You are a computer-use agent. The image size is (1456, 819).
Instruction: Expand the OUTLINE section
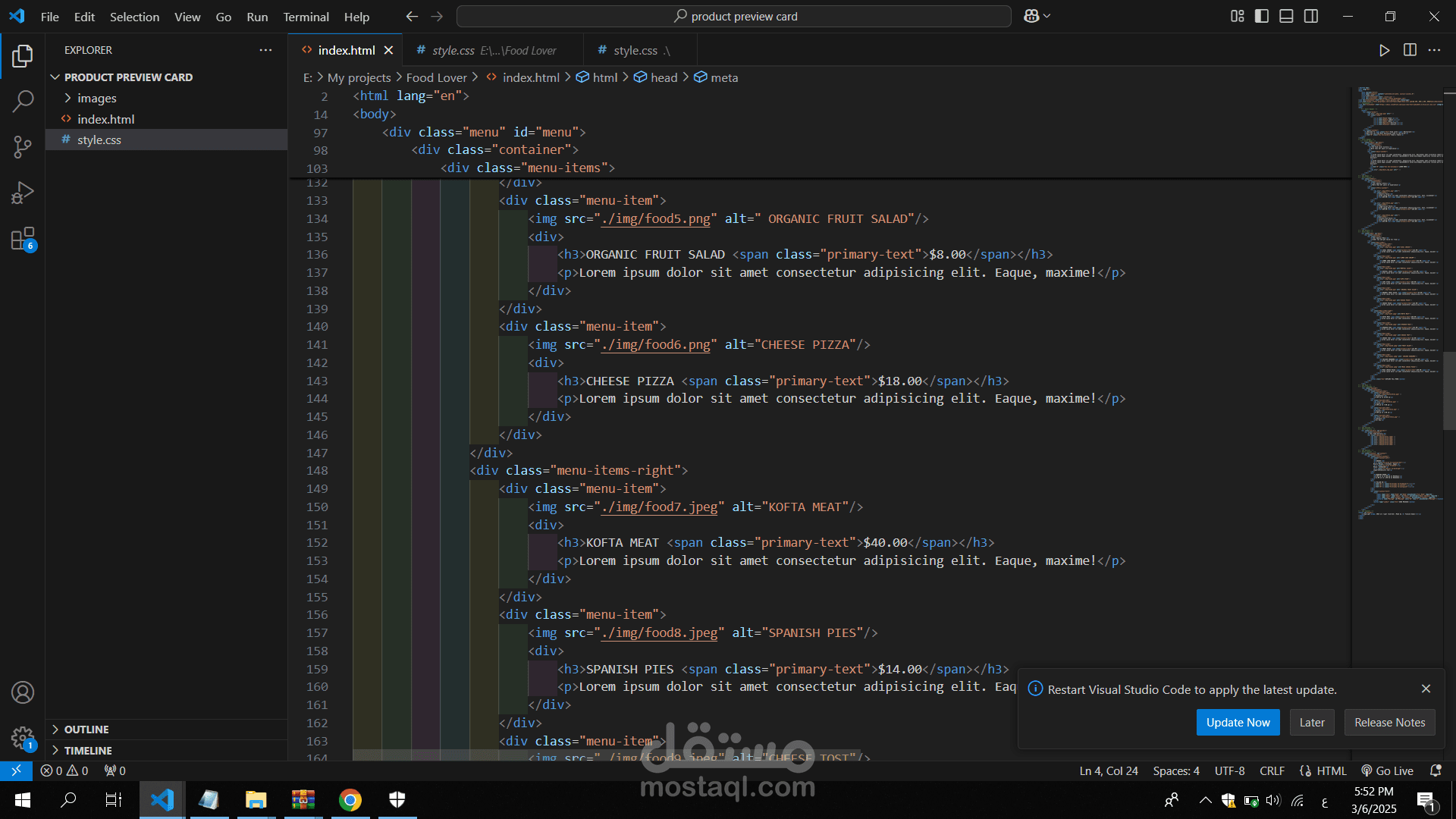[86, 730]
